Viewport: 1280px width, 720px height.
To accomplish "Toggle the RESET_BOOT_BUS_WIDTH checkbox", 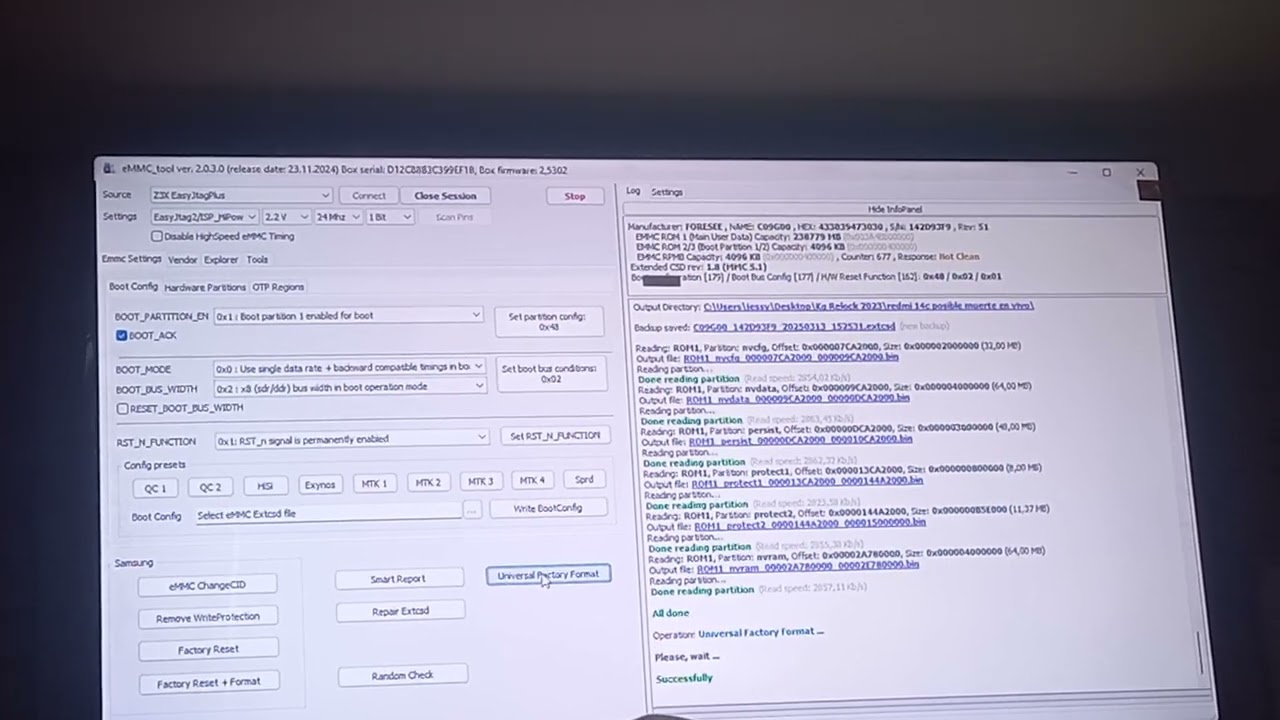I will pos(122,408).
